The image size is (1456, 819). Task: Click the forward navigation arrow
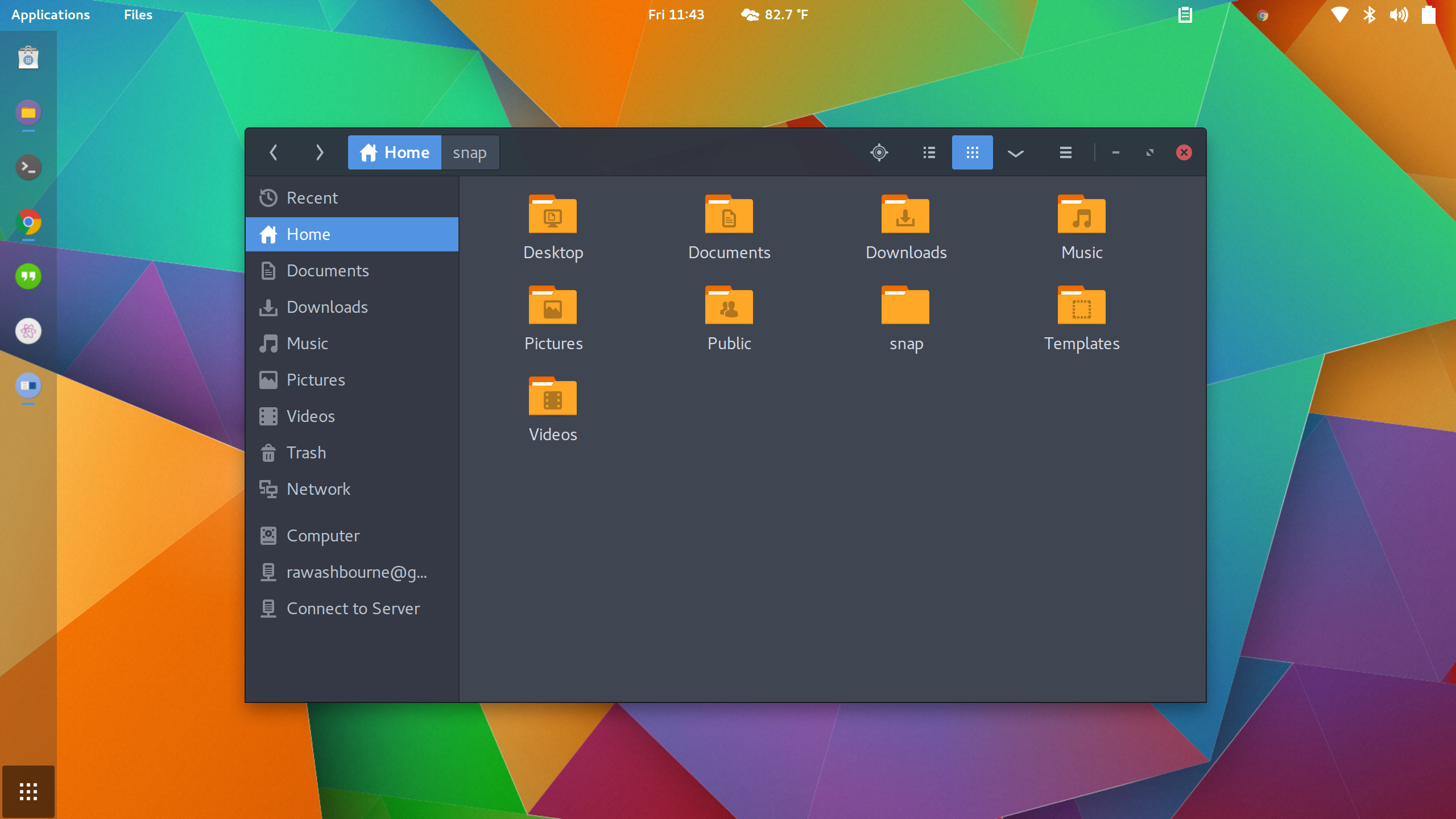point(319,152)
